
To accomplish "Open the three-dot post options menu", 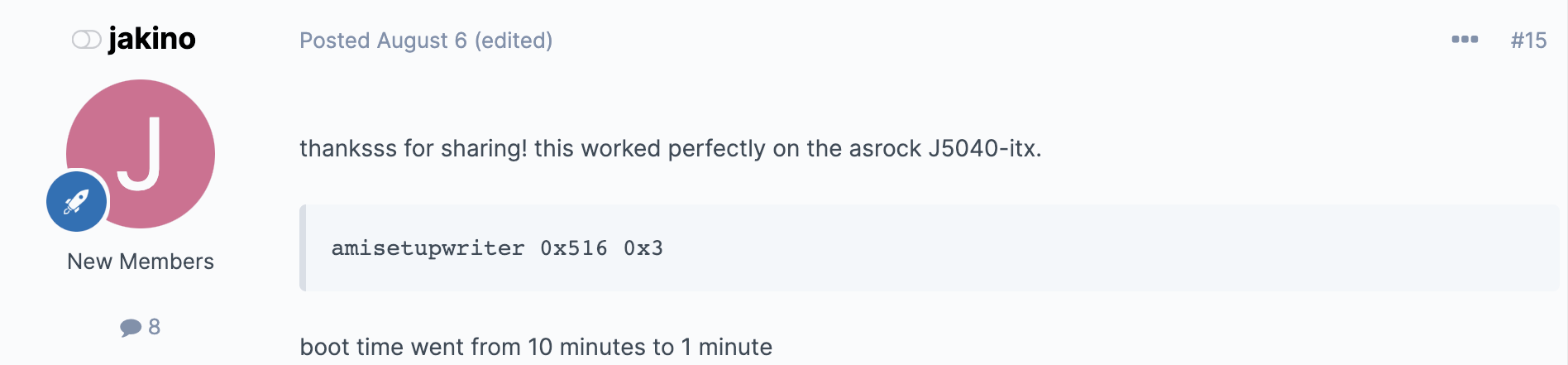I will (1465, 40).
